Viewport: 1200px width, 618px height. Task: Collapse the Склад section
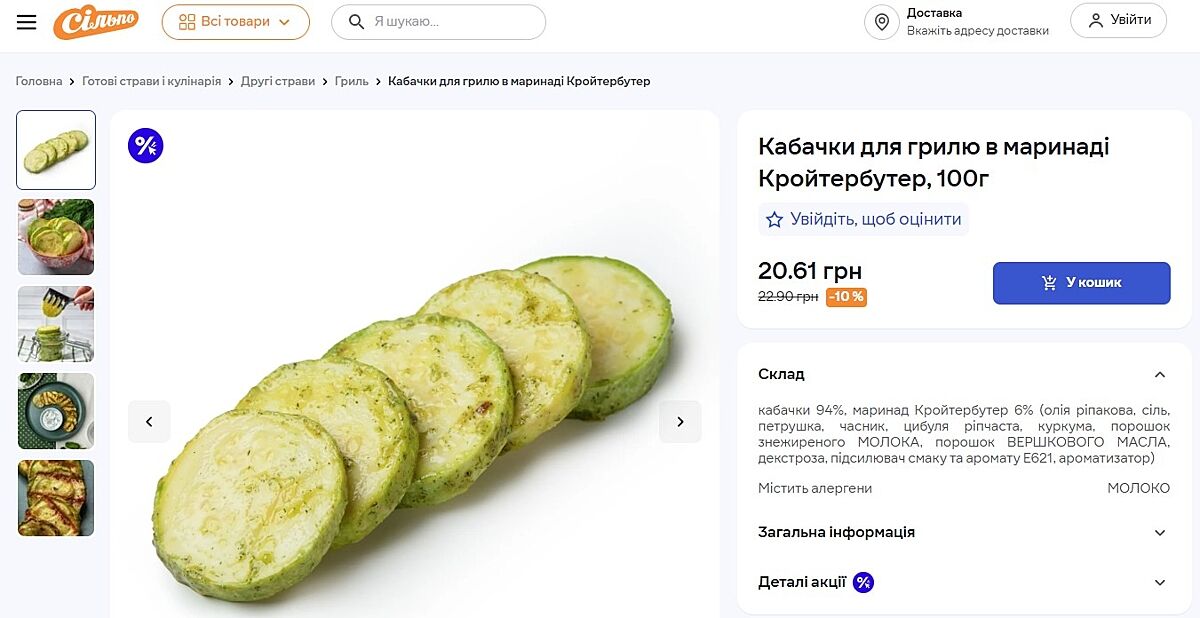tap(1159, 375)
